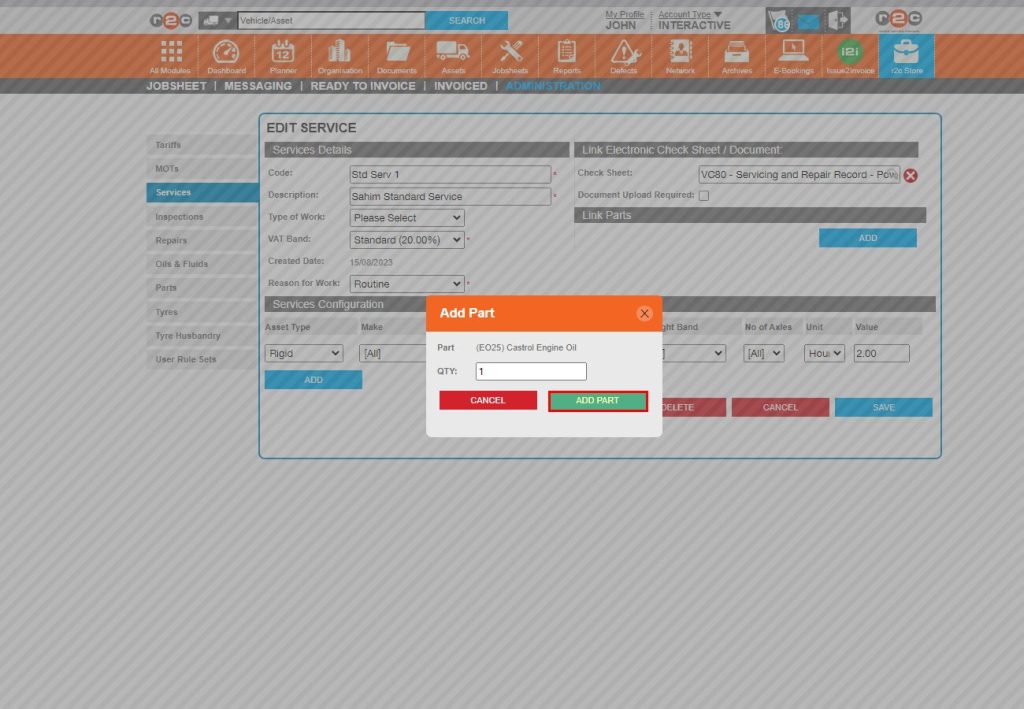This screenshot has height=709, width=1024.
Task: Open the Asset Type Rigid dropdown
Action: [304, 353]
